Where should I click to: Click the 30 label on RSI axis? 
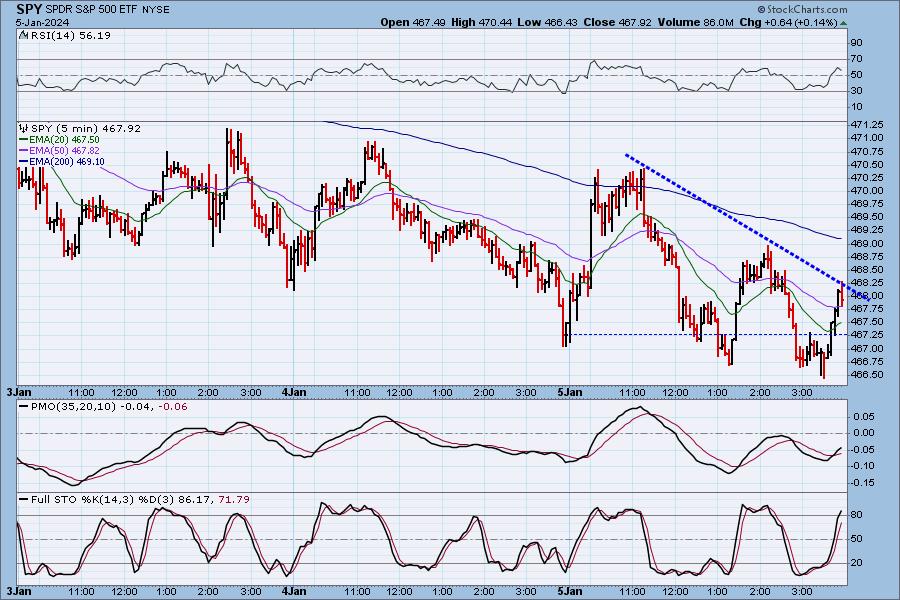(x=856, y=91)
